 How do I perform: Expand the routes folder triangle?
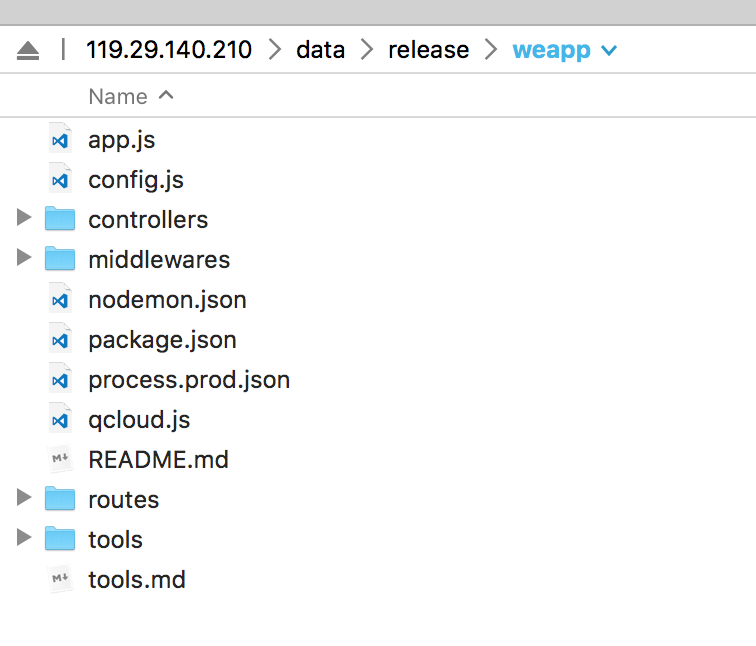click(24, 497)
